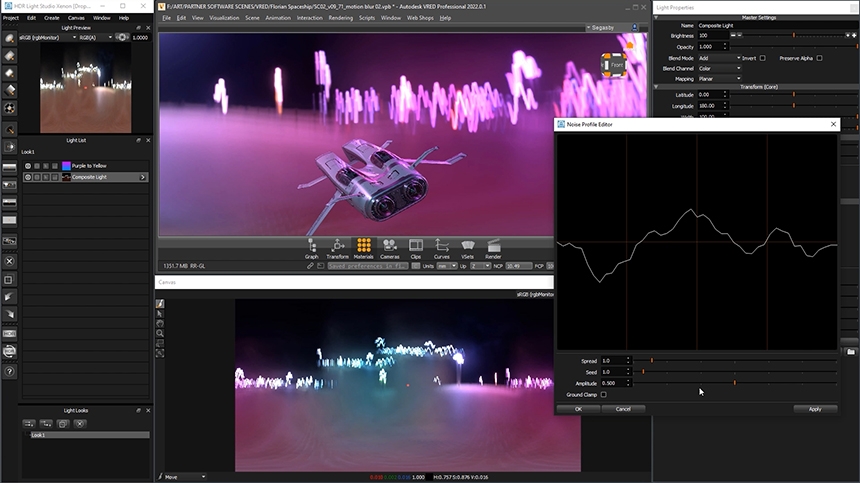Image resolution: width=860 pixels, height=483 pixels.
Task: Toggle the Invert checkbox
Action: 762,58
